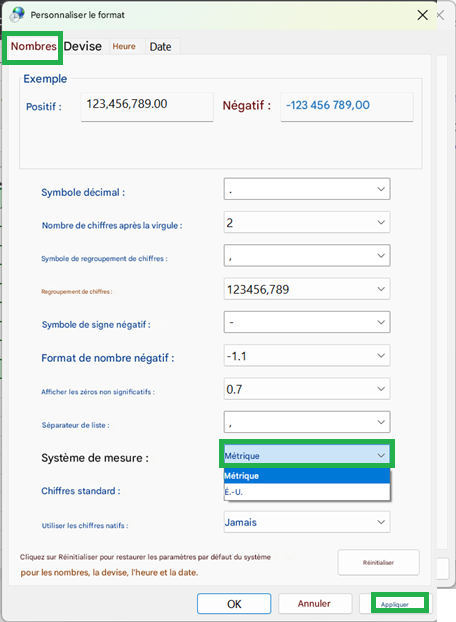The image size is (456, 622).
Task: Click the Positif example value 123,456,789.00
Action: click(x=147, y=106)
